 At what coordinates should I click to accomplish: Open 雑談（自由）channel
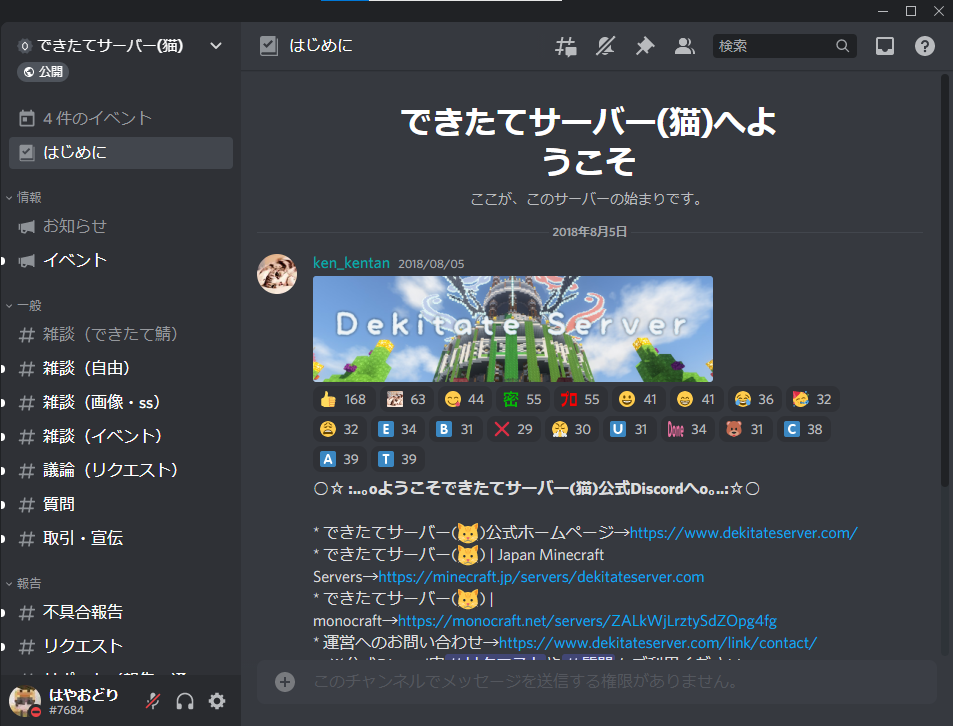click(x=121, y=368)
